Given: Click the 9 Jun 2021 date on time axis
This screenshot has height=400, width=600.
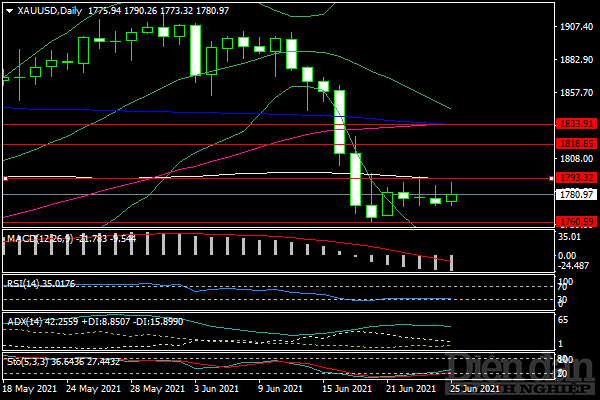Looking at the screenshot, I should [277, 387].
